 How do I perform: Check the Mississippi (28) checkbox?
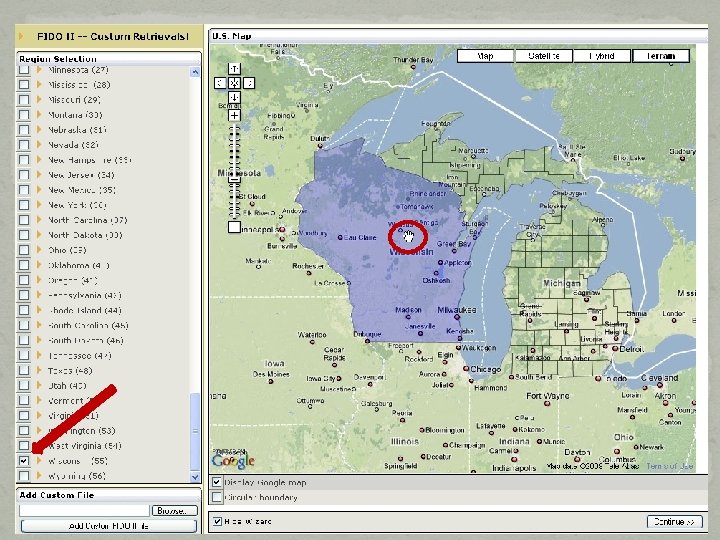(x=24, y=85)
